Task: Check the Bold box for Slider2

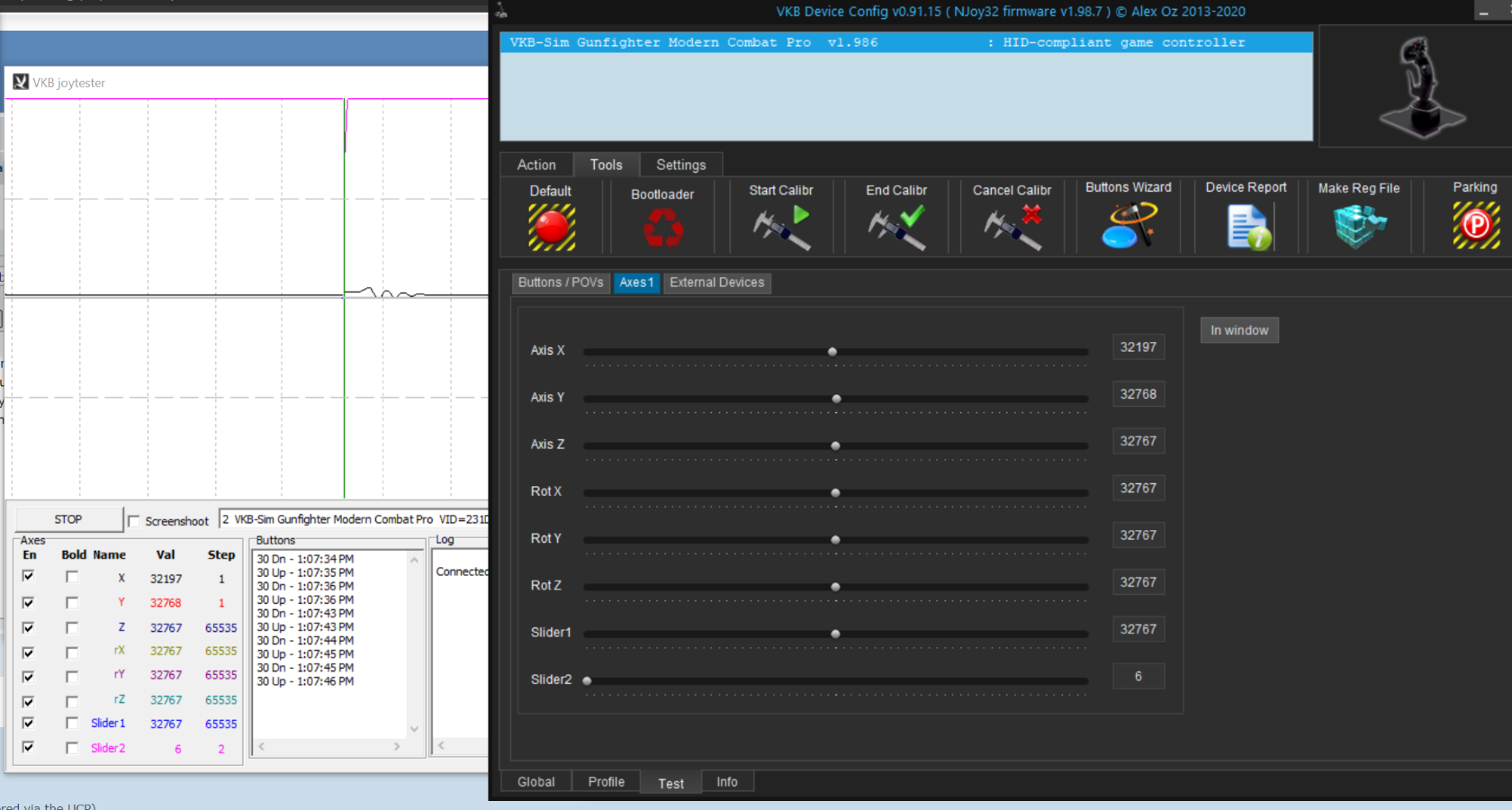Action: [x=72, y=748]
